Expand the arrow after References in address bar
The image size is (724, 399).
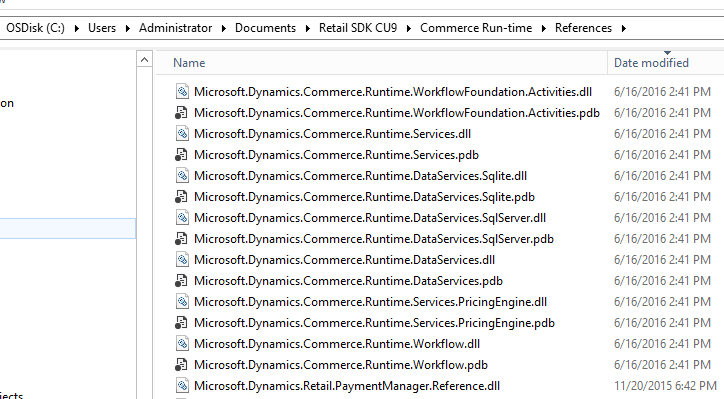(624, 29)
